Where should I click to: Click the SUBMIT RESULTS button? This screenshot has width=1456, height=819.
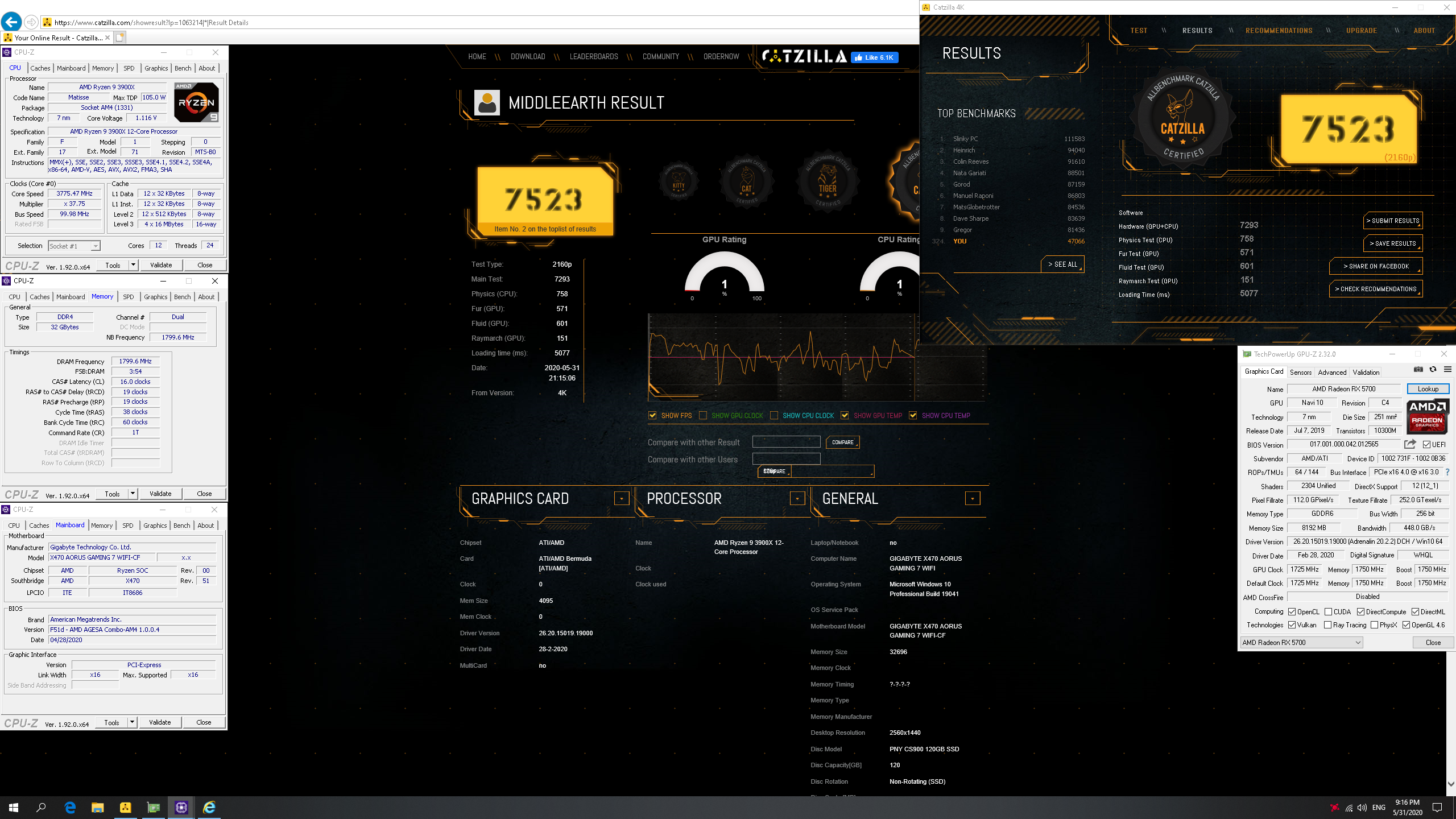coord(1392,221)
